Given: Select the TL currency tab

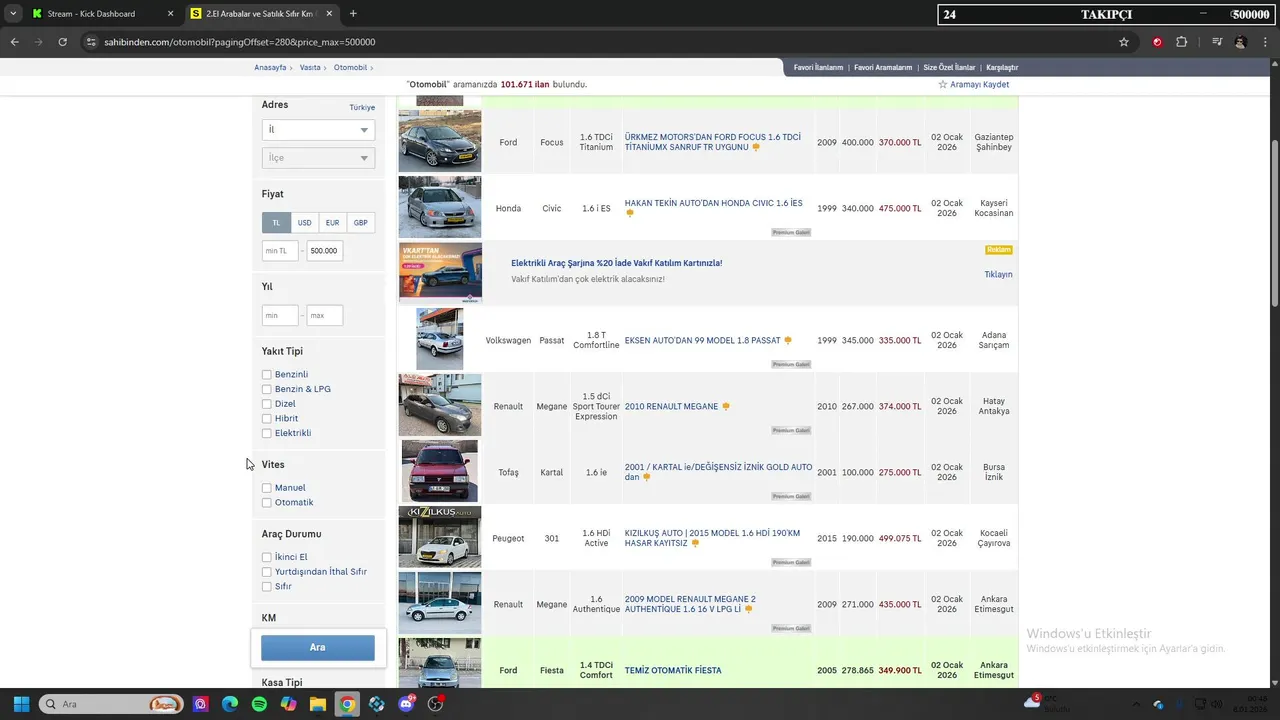Looking at the screenshot, I should tap(276, 223).
